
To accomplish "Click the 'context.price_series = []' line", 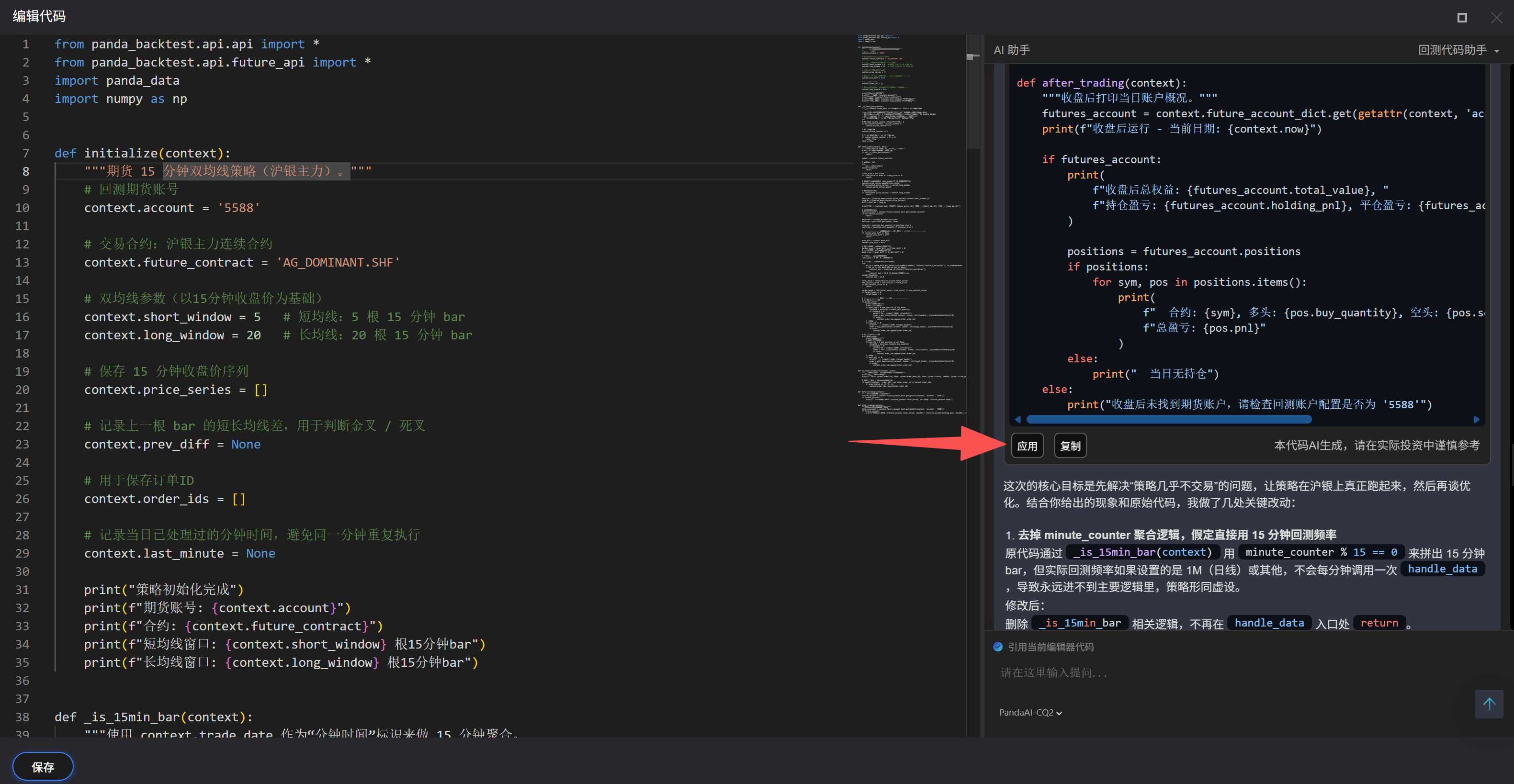I will [176, 390].
